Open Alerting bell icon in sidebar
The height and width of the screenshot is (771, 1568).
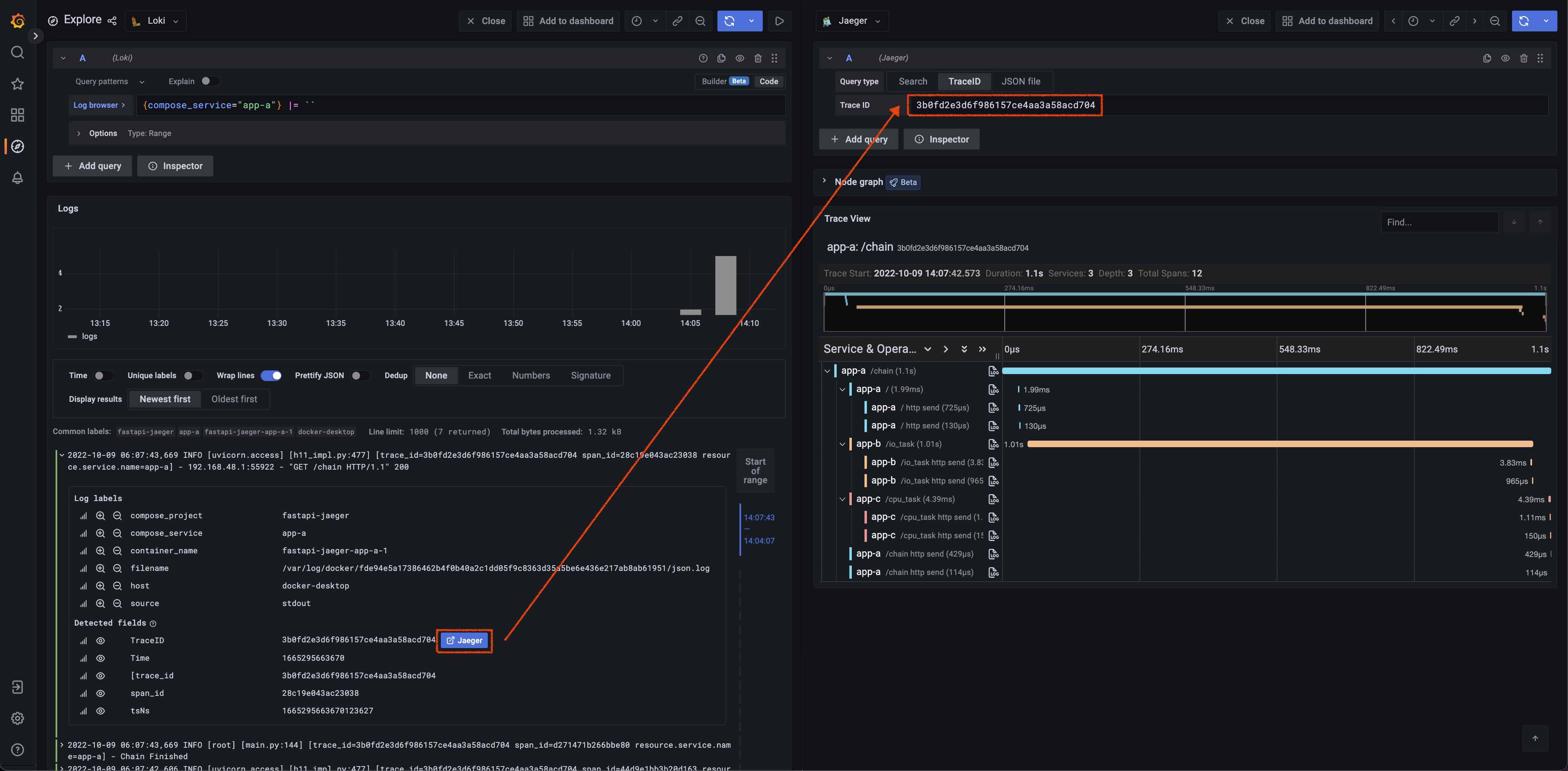pyautogui.click(x=18, y=178)
